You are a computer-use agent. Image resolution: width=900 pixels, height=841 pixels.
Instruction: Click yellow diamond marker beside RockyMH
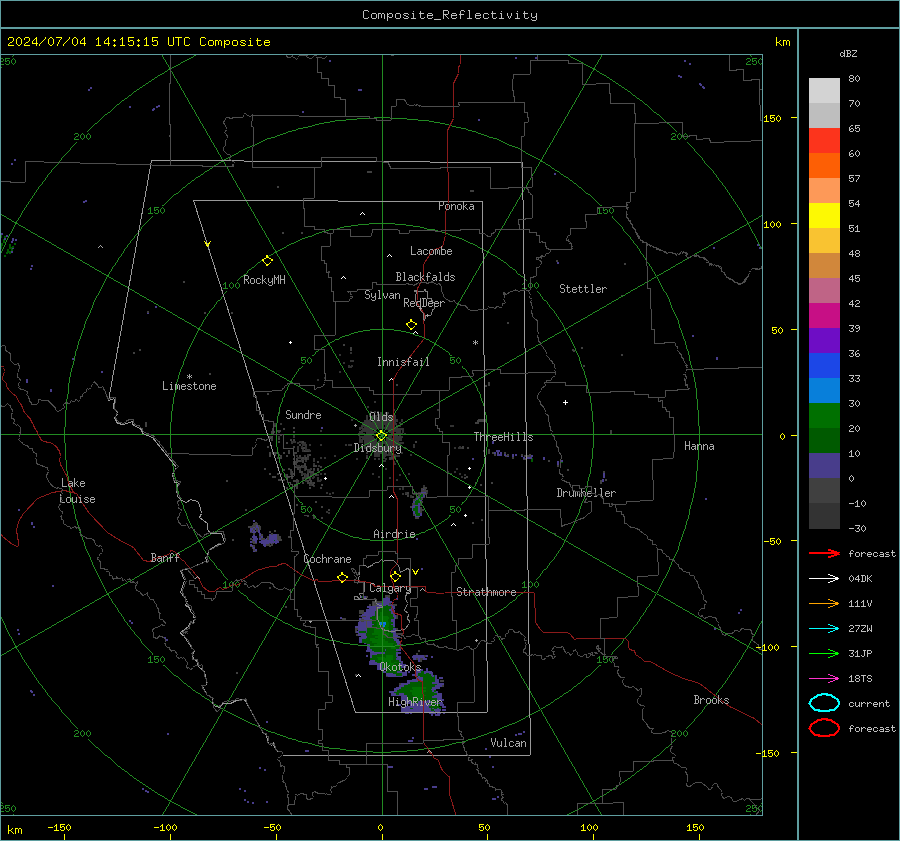coord(267,261)
